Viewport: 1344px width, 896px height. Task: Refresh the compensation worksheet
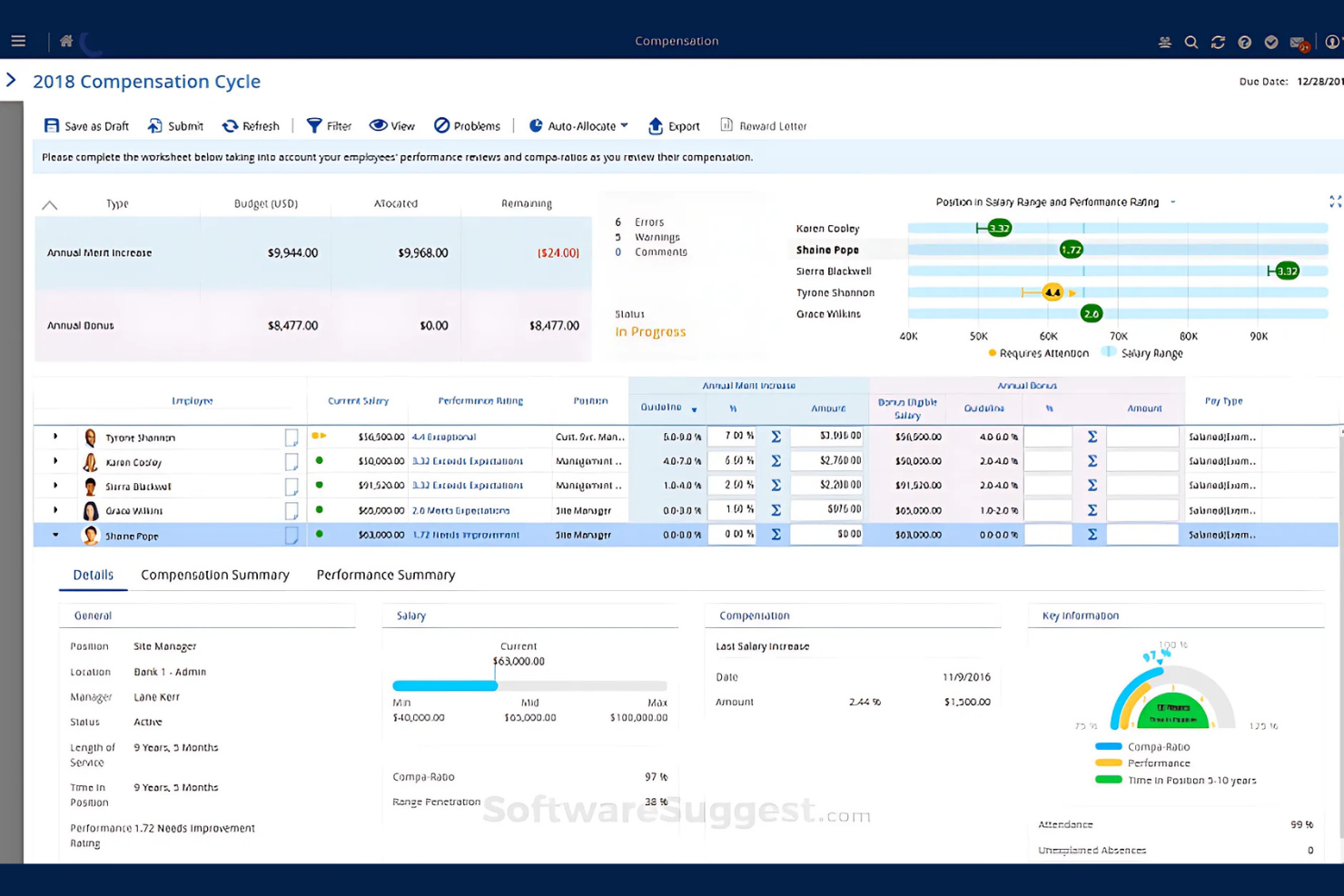tap(251, 125)
